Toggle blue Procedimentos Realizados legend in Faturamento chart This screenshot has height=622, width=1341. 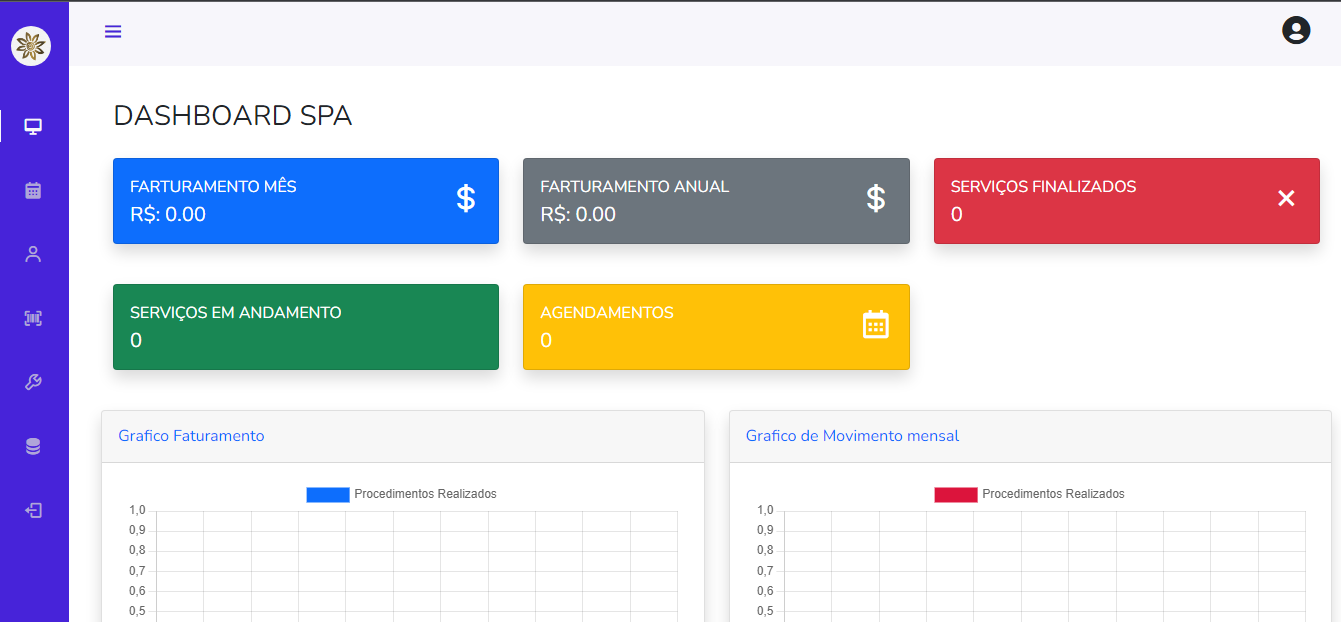328,494
